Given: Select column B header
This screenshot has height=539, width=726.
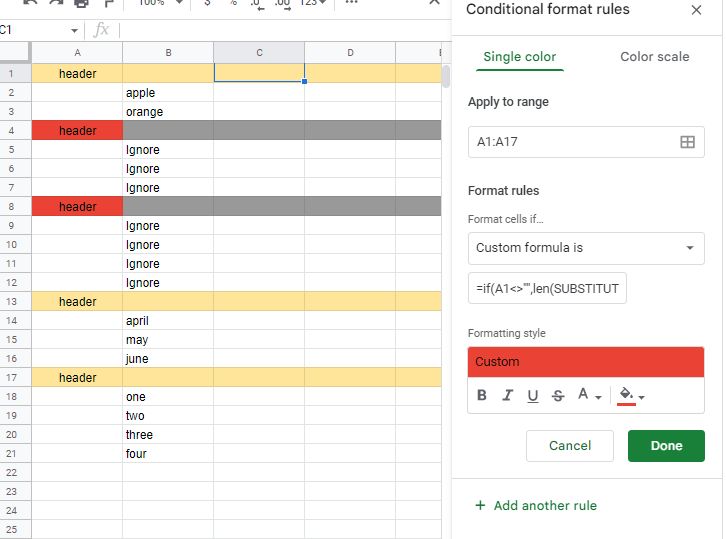Looking at the screenshot, I should pyautogui.click(x=168, y=52).
